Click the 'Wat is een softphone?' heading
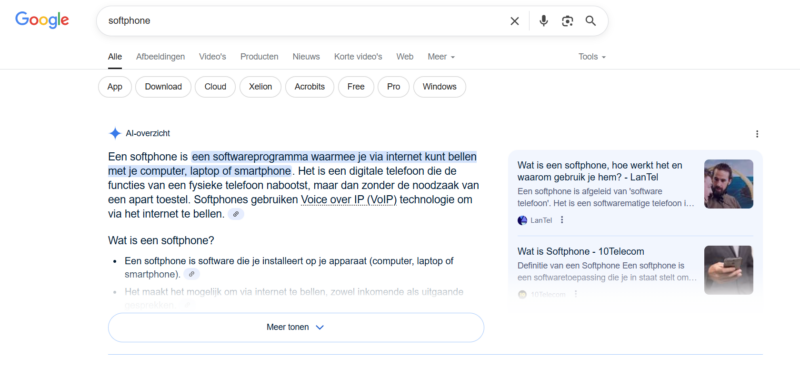Screen dimensions: 800x368 [161, 240]
